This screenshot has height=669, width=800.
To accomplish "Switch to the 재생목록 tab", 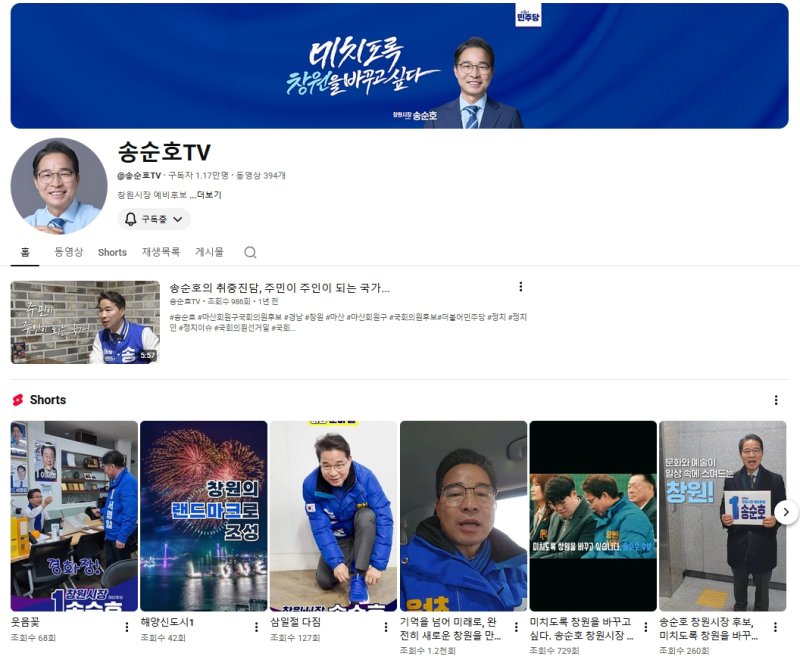I will tap(163, 252).
